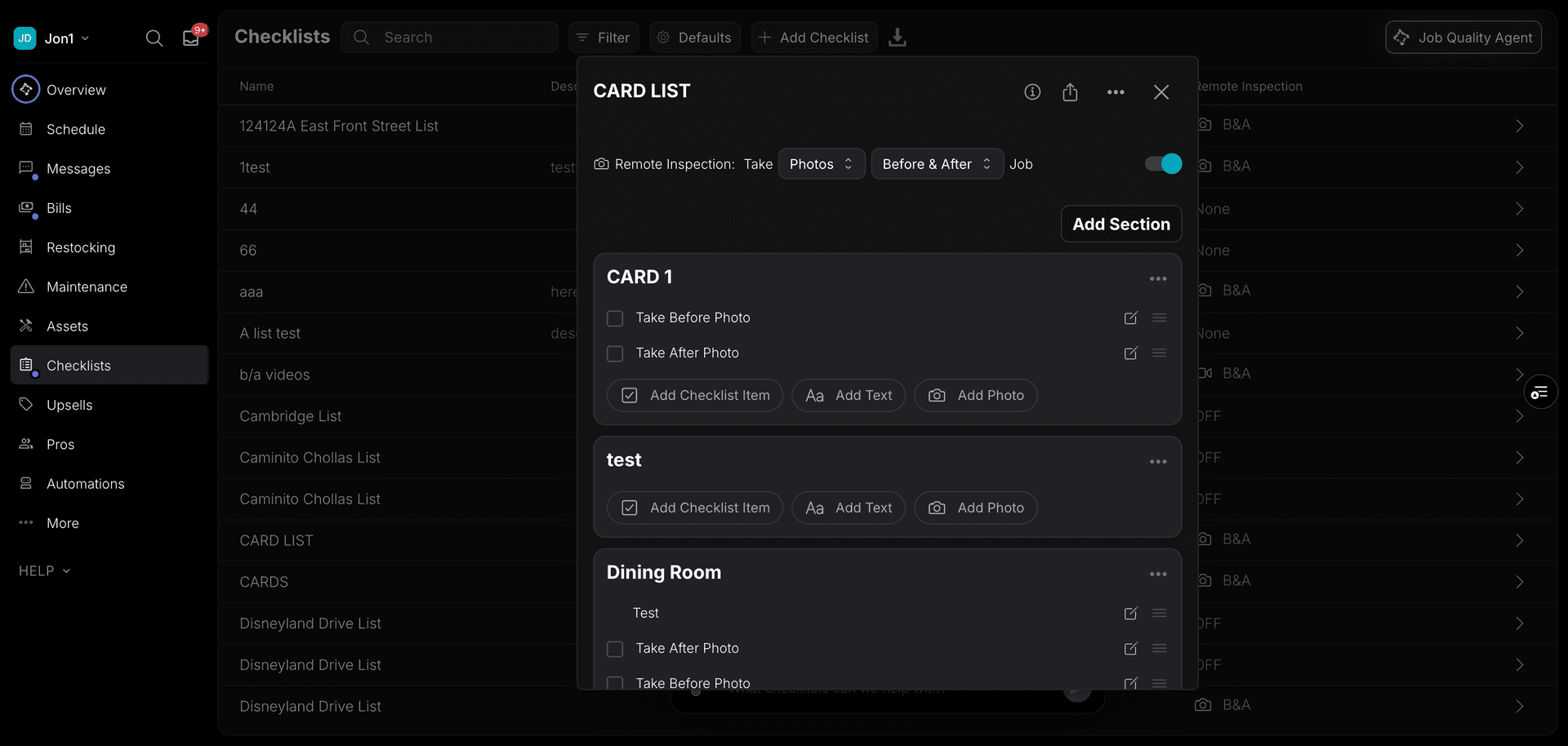Open the Defaults settings in the toolbar

694,38
